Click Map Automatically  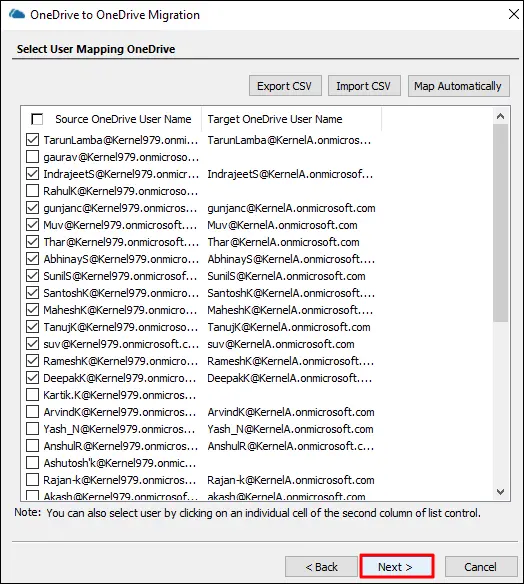click(x=458, y=86)
